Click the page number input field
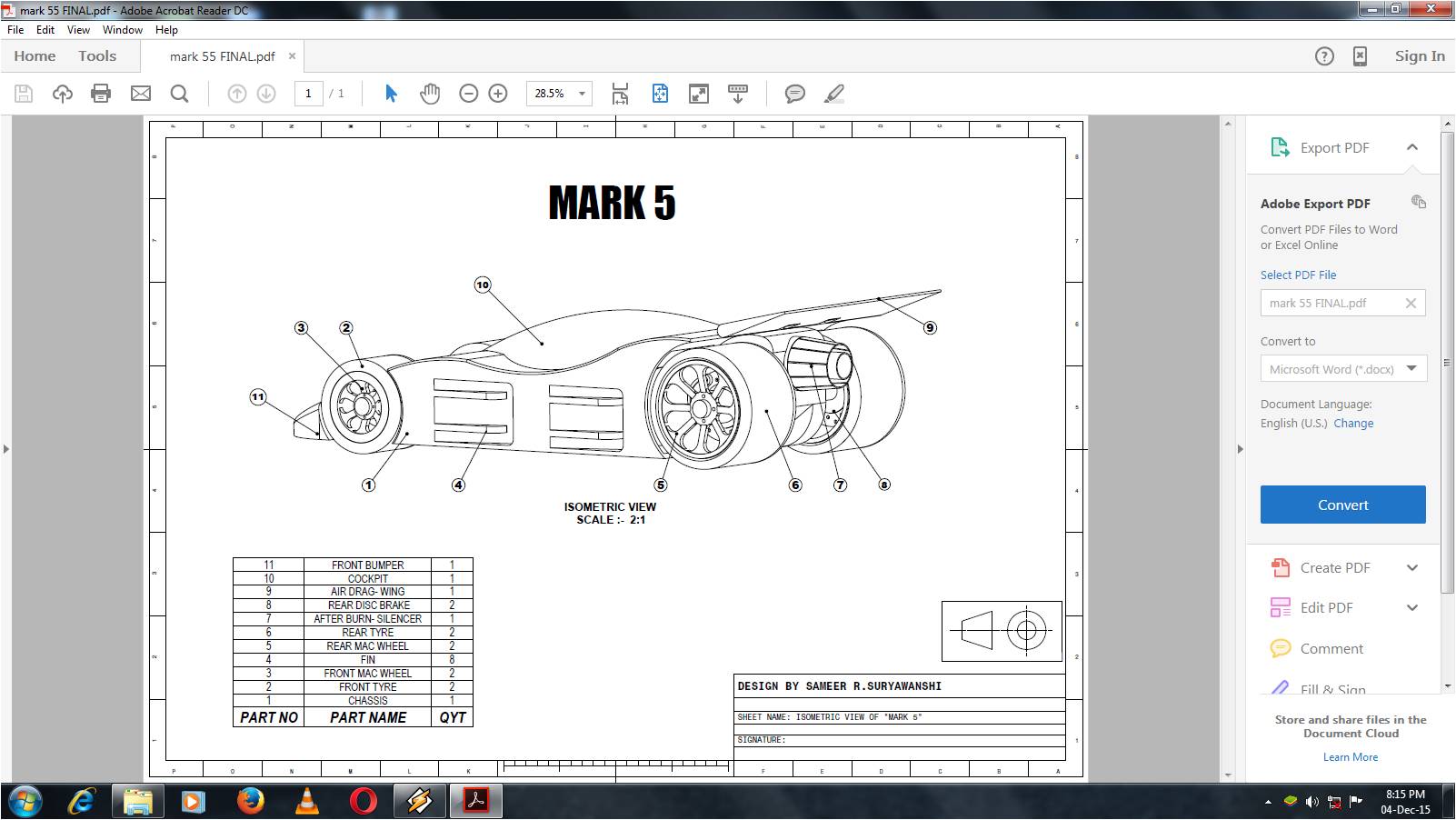This screenshot has height=820, width=1456. pos(309,94)
